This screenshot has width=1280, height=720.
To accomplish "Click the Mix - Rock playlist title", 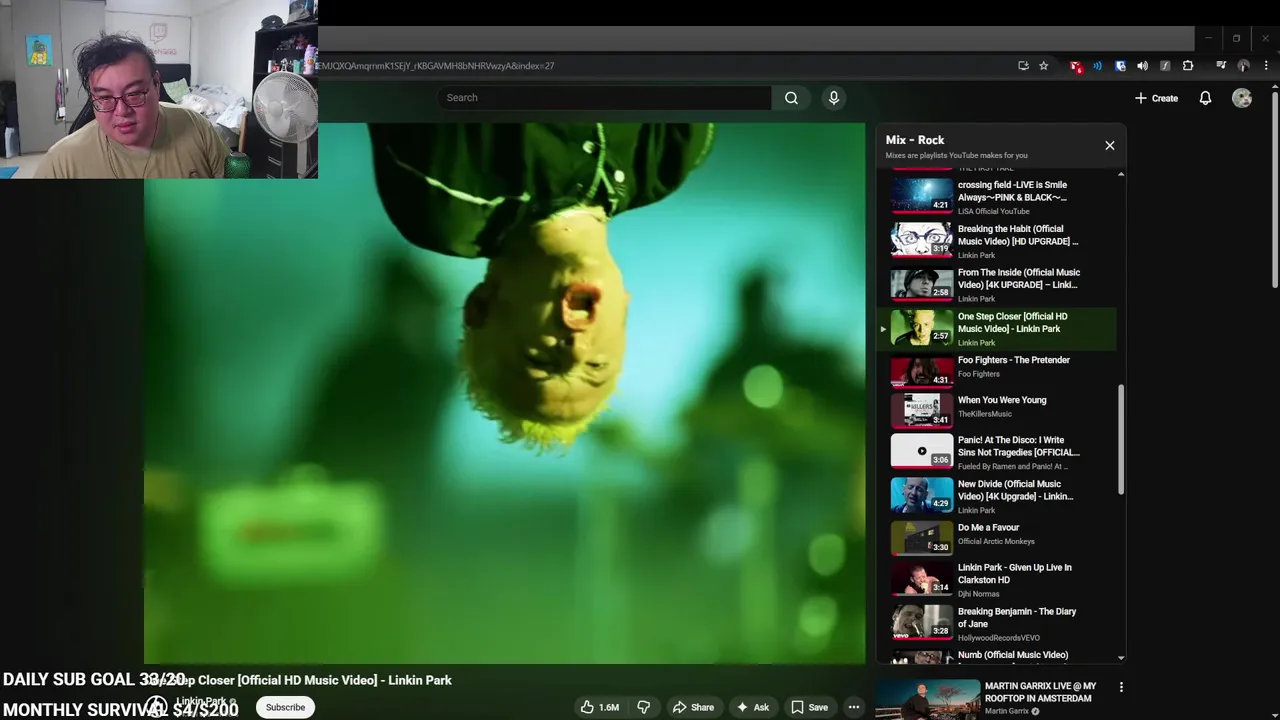I will tap(915, 140).
